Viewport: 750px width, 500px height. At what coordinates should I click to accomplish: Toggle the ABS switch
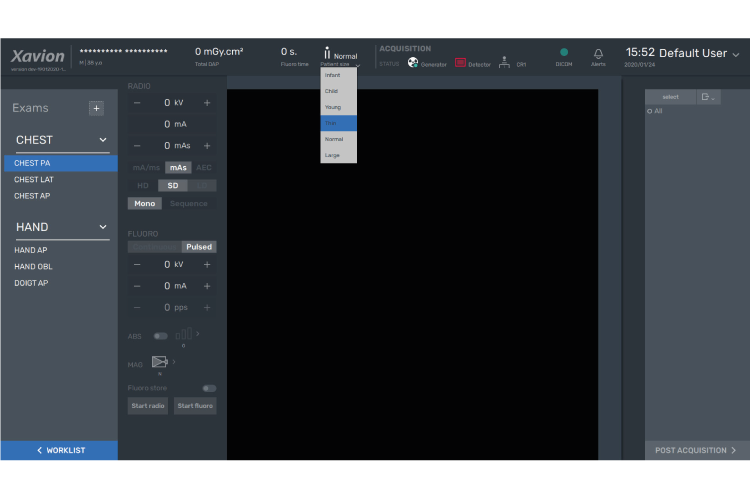(x=160, y=336)
